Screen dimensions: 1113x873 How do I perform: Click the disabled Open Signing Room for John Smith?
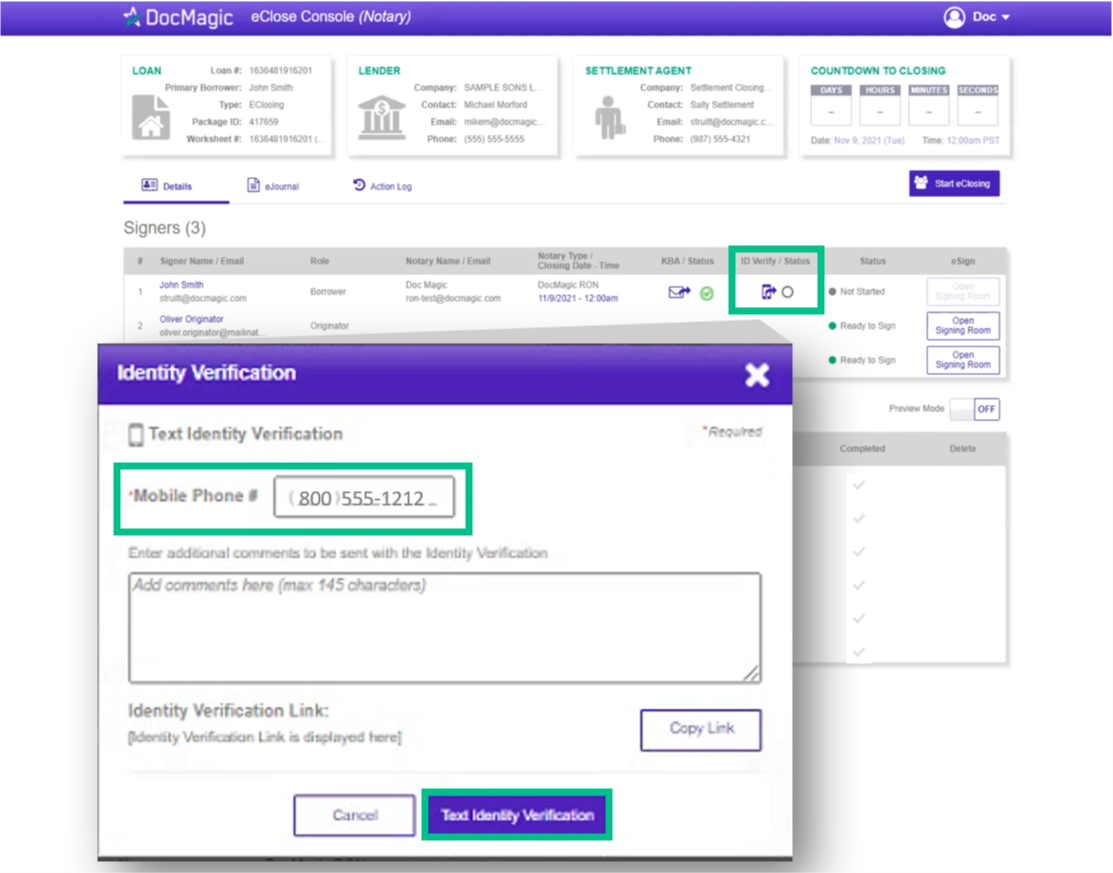click(963, 292)
